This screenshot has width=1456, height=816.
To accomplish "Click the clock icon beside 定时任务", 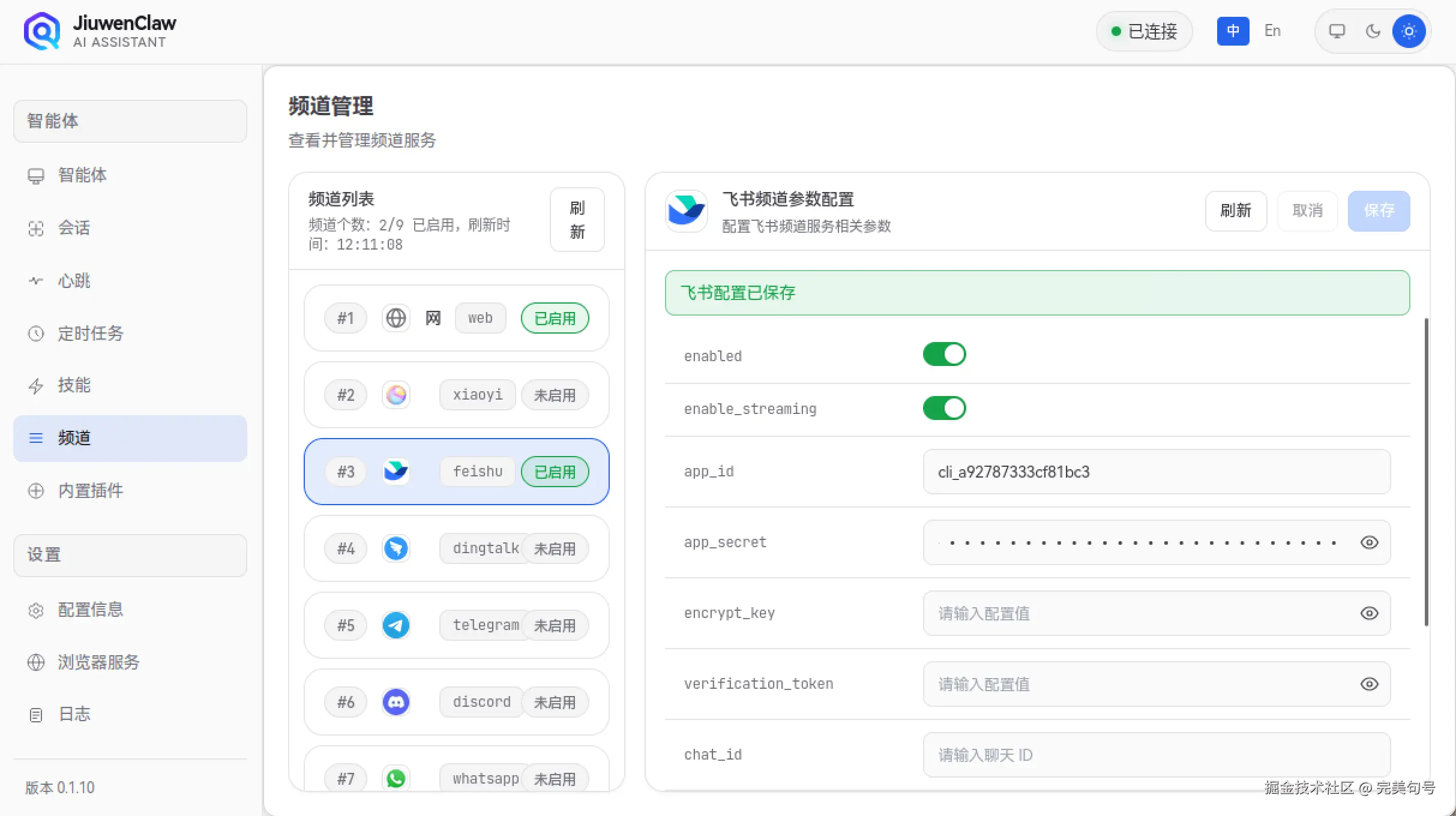I will click(x=36, y=334).
